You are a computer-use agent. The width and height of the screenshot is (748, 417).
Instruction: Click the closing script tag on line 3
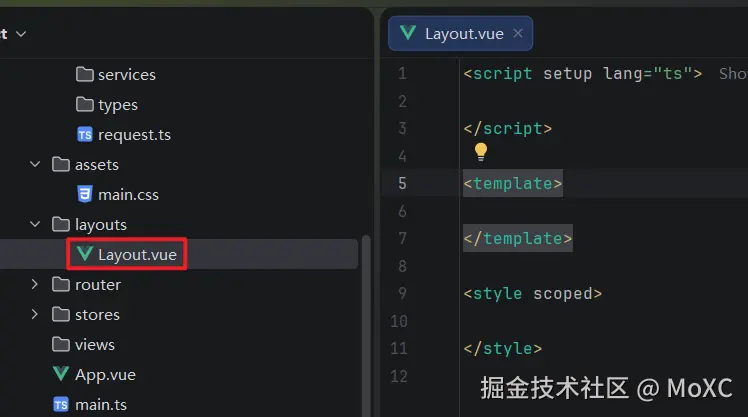tap(508, 128)
